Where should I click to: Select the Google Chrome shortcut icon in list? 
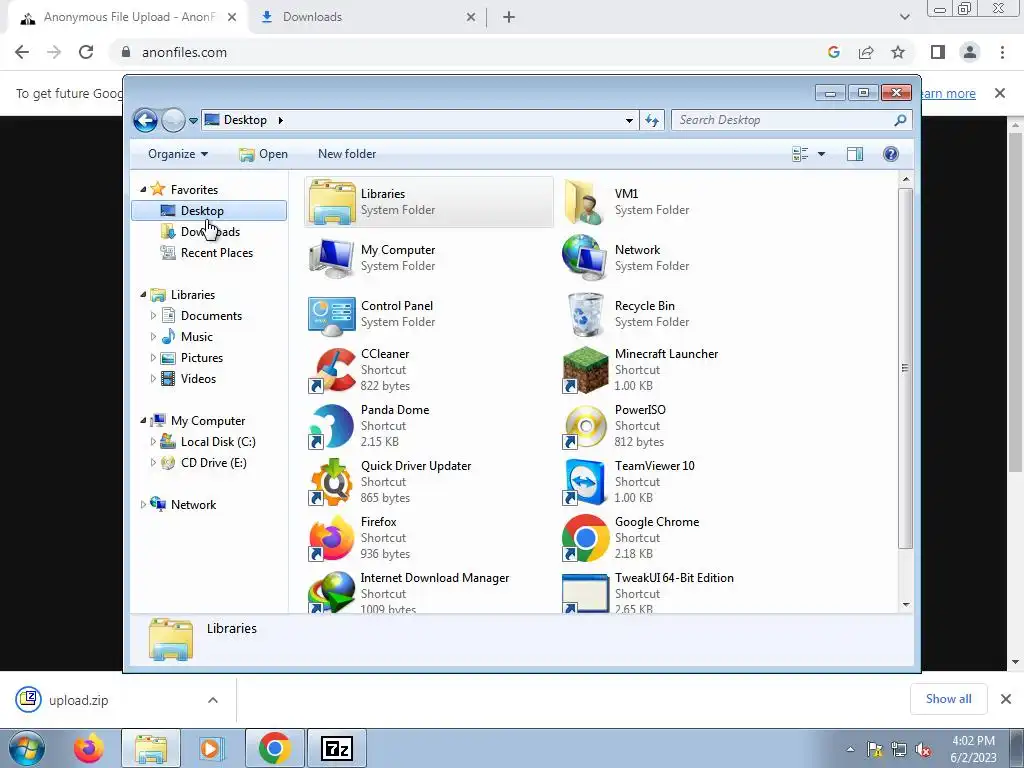click(x=585, y=539)
